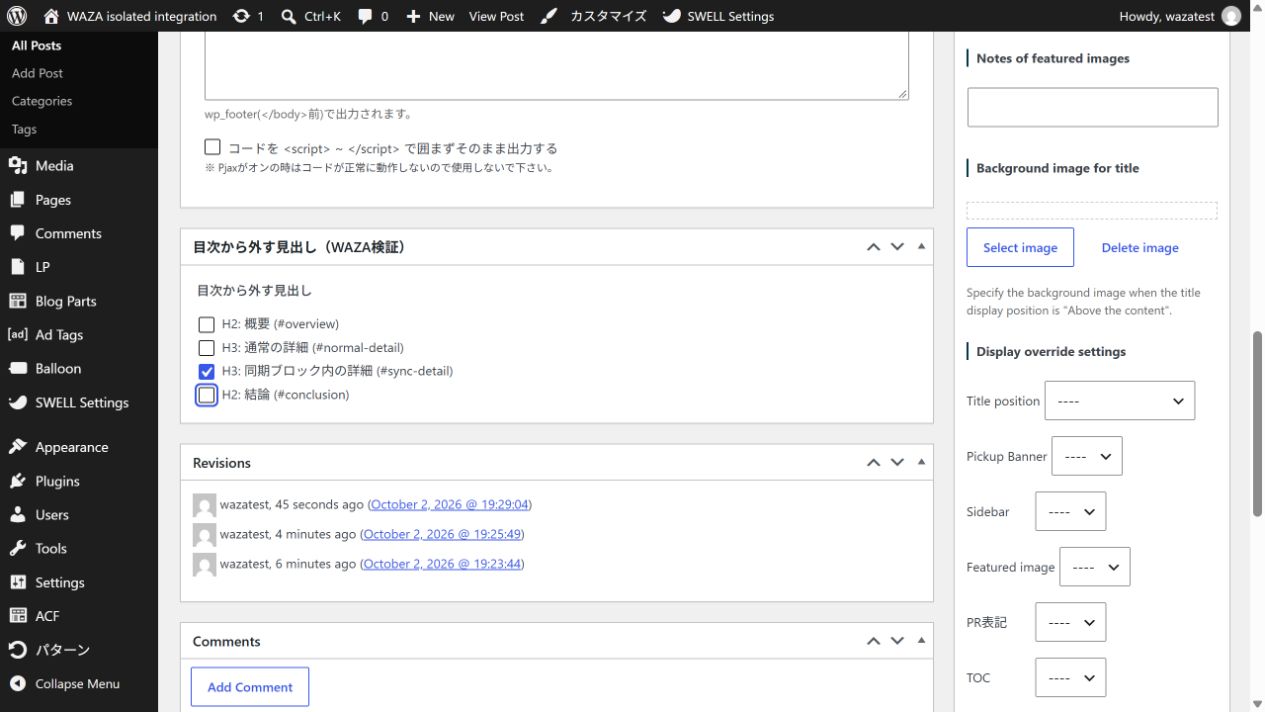Viewport: 1265px width, 712px height.
Task: Open the Categories submenu item
Action: click(x=42, y=101)
